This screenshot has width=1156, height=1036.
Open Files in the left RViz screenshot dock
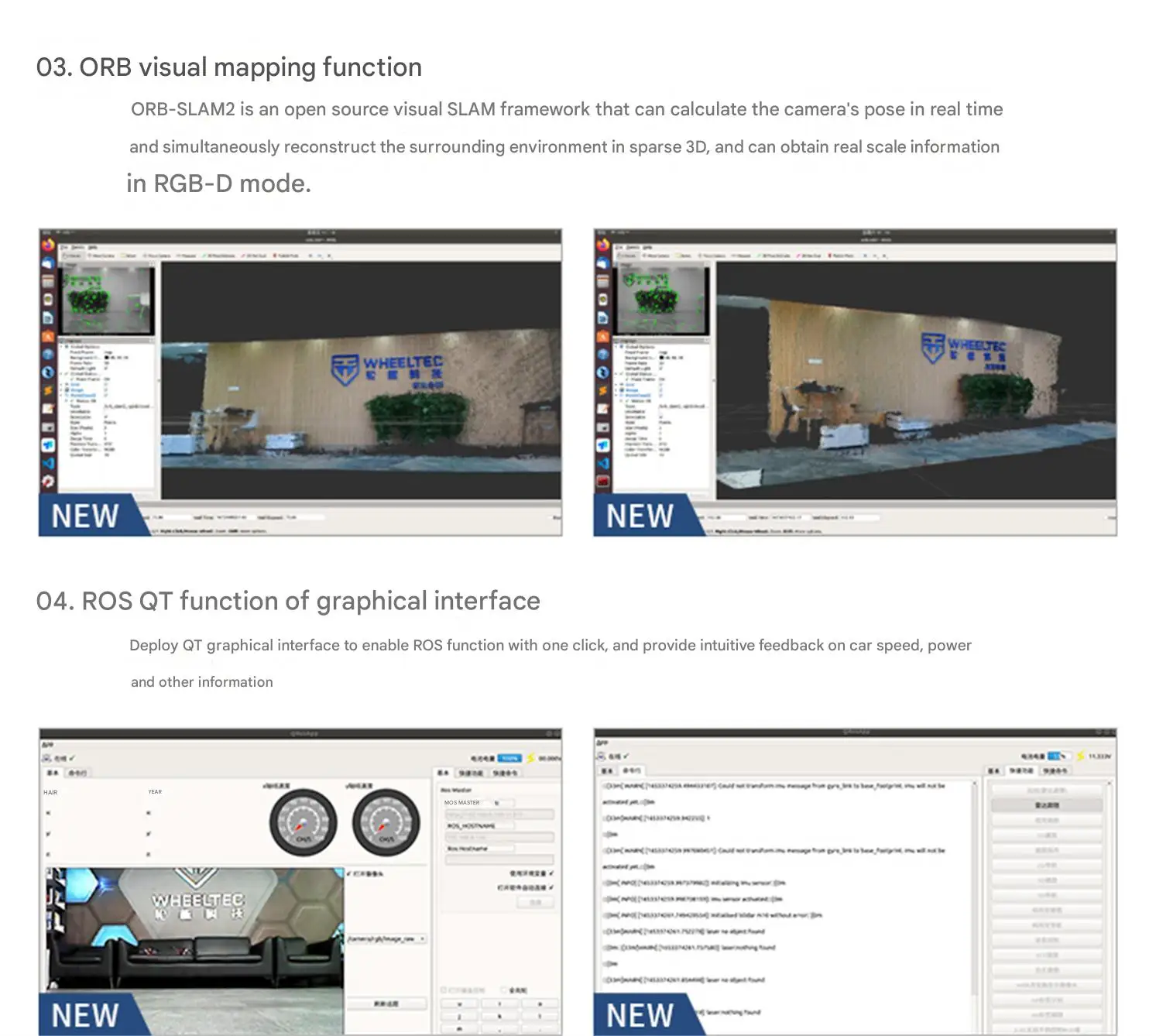click(x=48, y=281)
